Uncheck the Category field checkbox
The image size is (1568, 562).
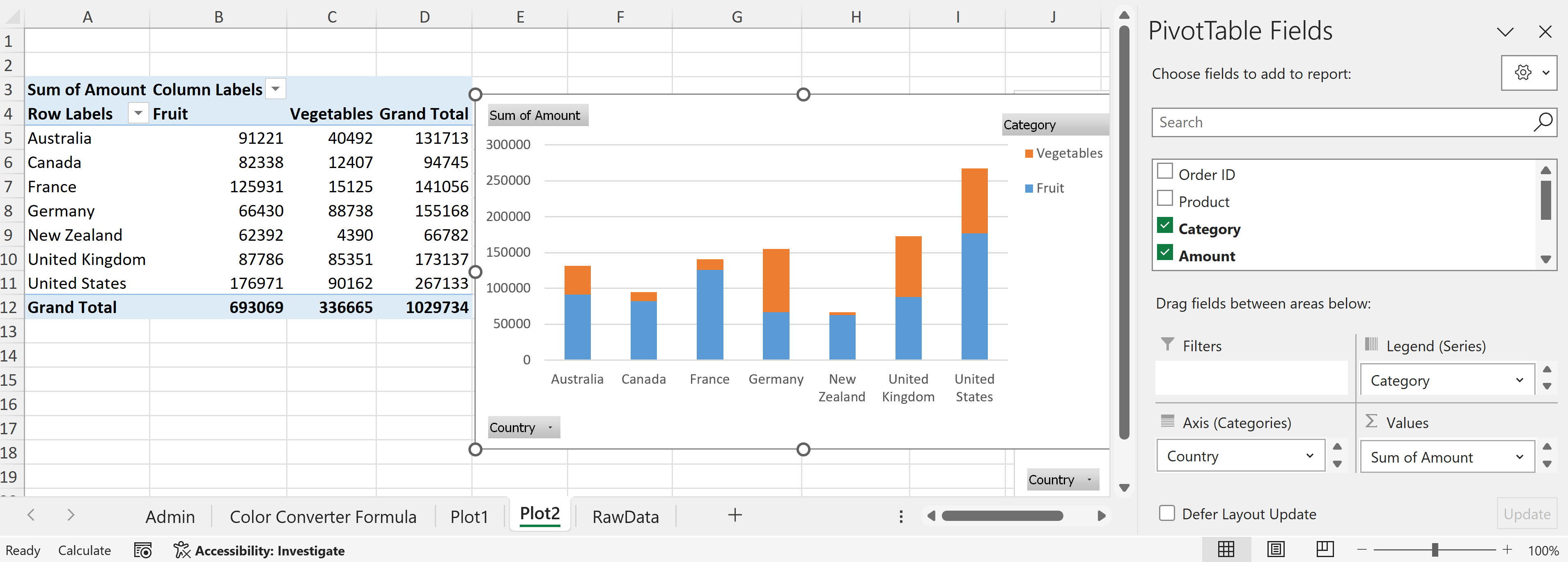point(1164,226)
